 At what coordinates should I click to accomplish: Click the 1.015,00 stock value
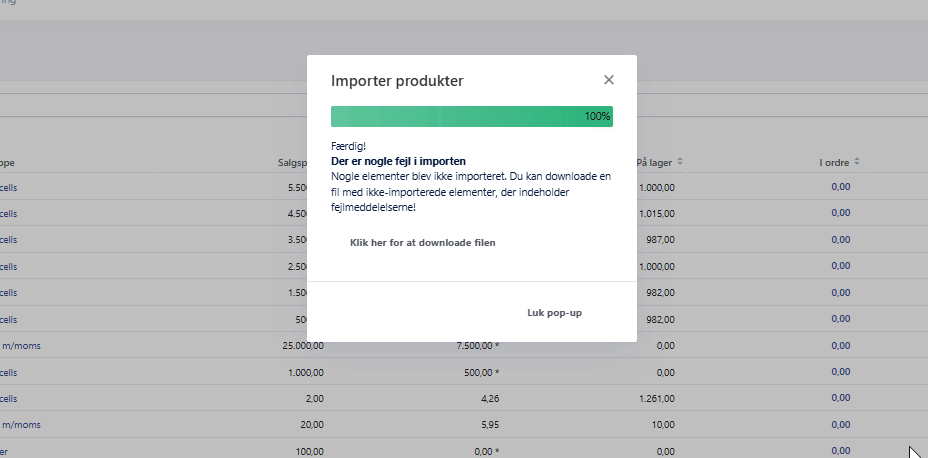point(656,212)
